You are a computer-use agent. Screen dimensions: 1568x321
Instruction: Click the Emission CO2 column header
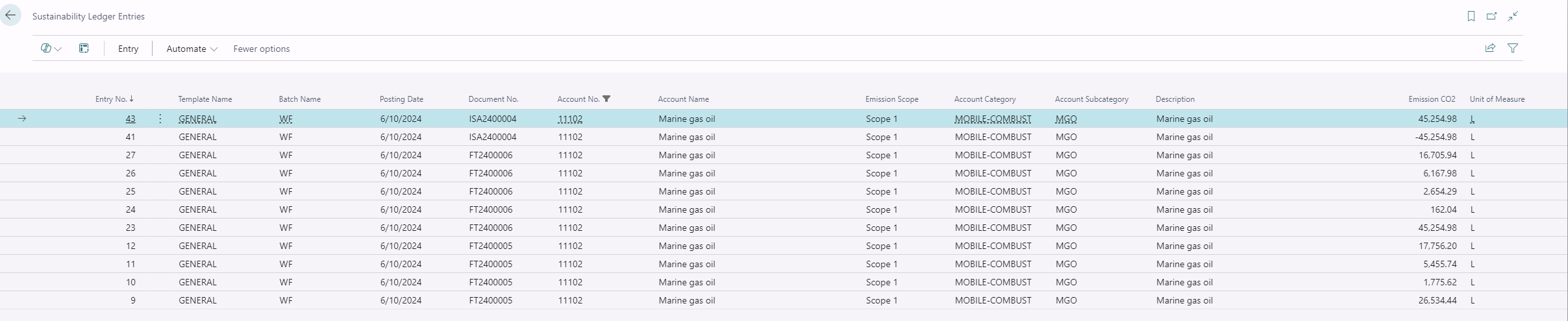1432,99
